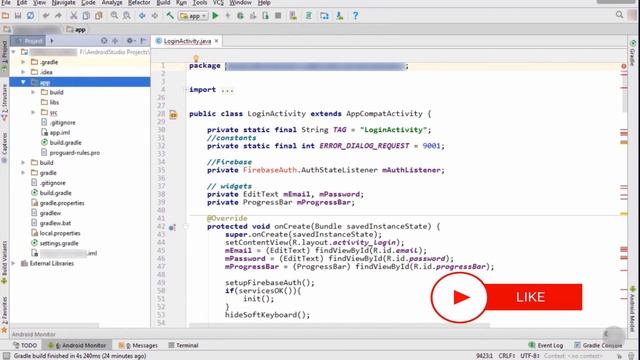The image size is (640, 360).
Task: Expand the External Libraries arrow
Action: click(x=13, y=263)
